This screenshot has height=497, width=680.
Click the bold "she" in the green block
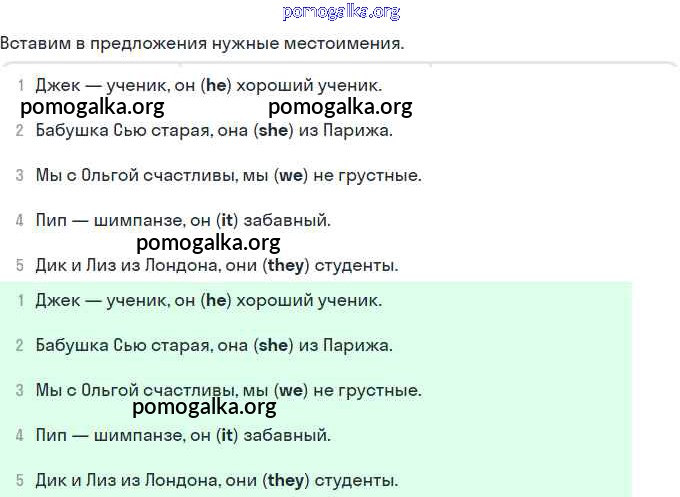[273, 345]
